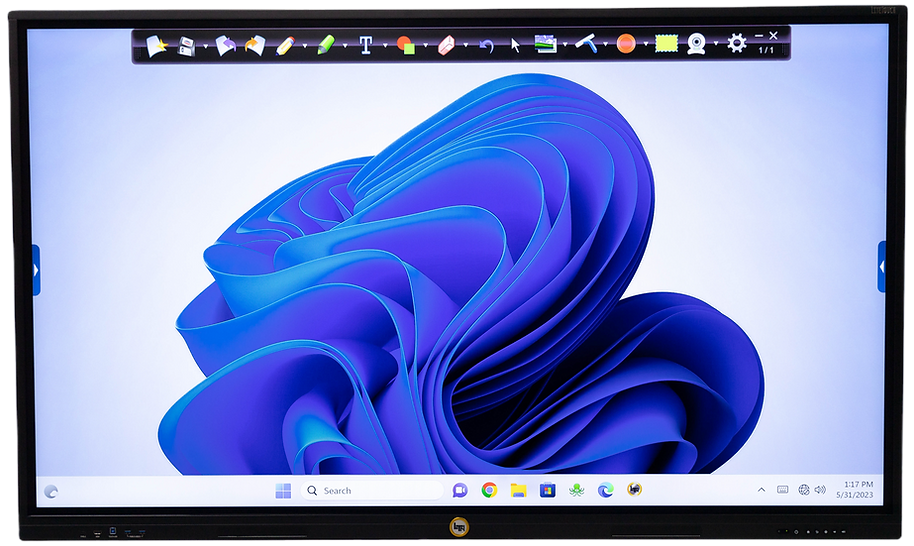Open the purple video chat taskbar app
Image resolution: width=914 pixels, height=546 pixels.
pyautogui.click(x=460, y=491)
